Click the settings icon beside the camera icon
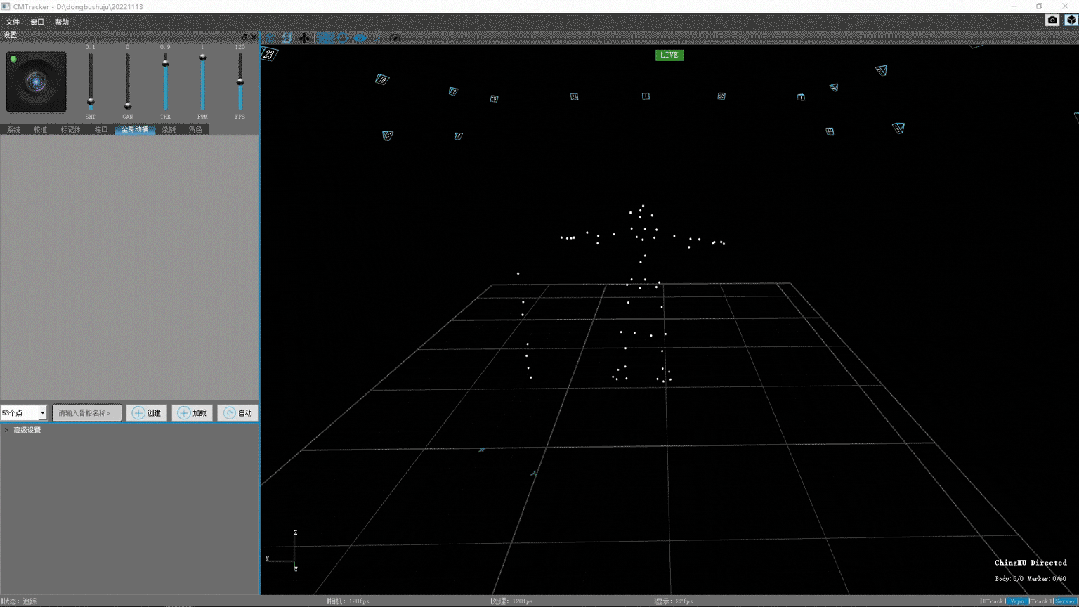The height and width of the screenshot is (607, 1079). [1071, 21]
